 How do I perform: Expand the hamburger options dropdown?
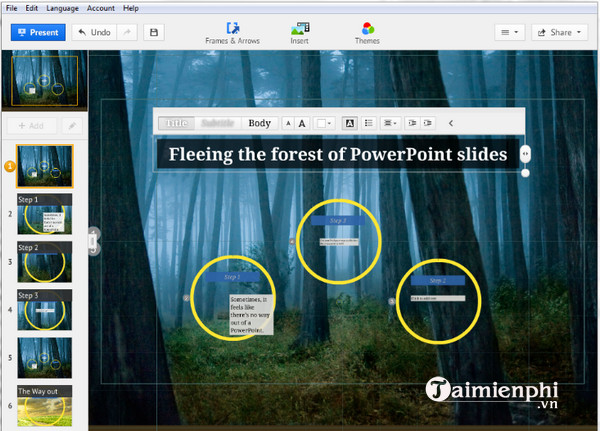pyautogui.click(x=509, y=33)
